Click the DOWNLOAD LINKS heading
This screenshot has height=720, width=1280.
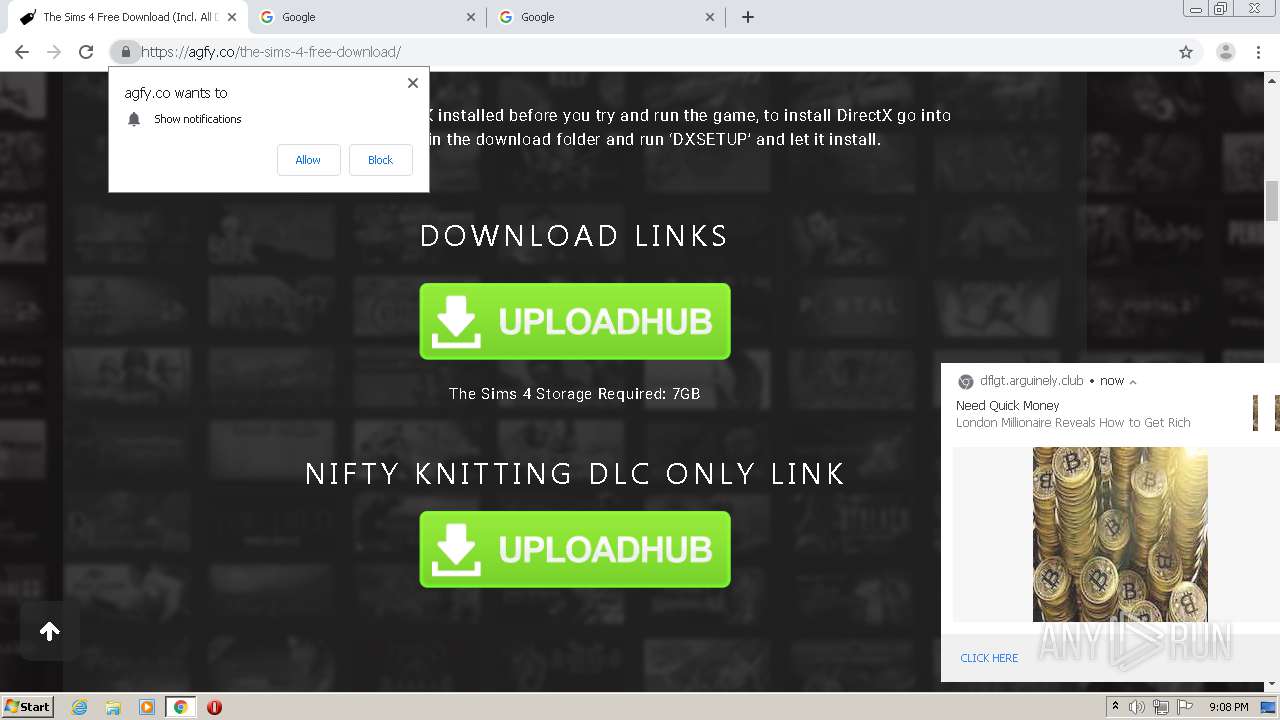(x=574, y=236)
